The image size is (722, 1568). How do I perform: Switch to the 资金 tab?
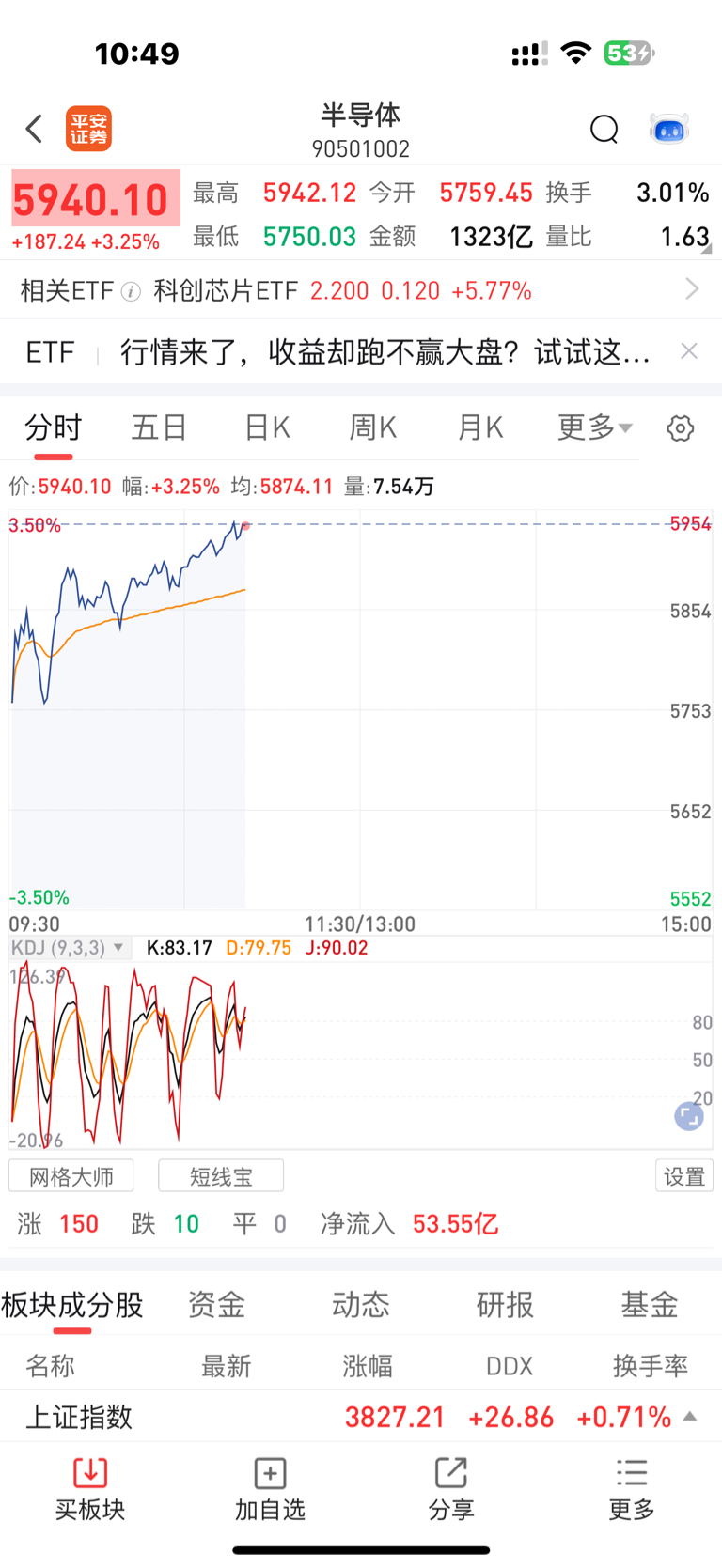[216, 1304]
